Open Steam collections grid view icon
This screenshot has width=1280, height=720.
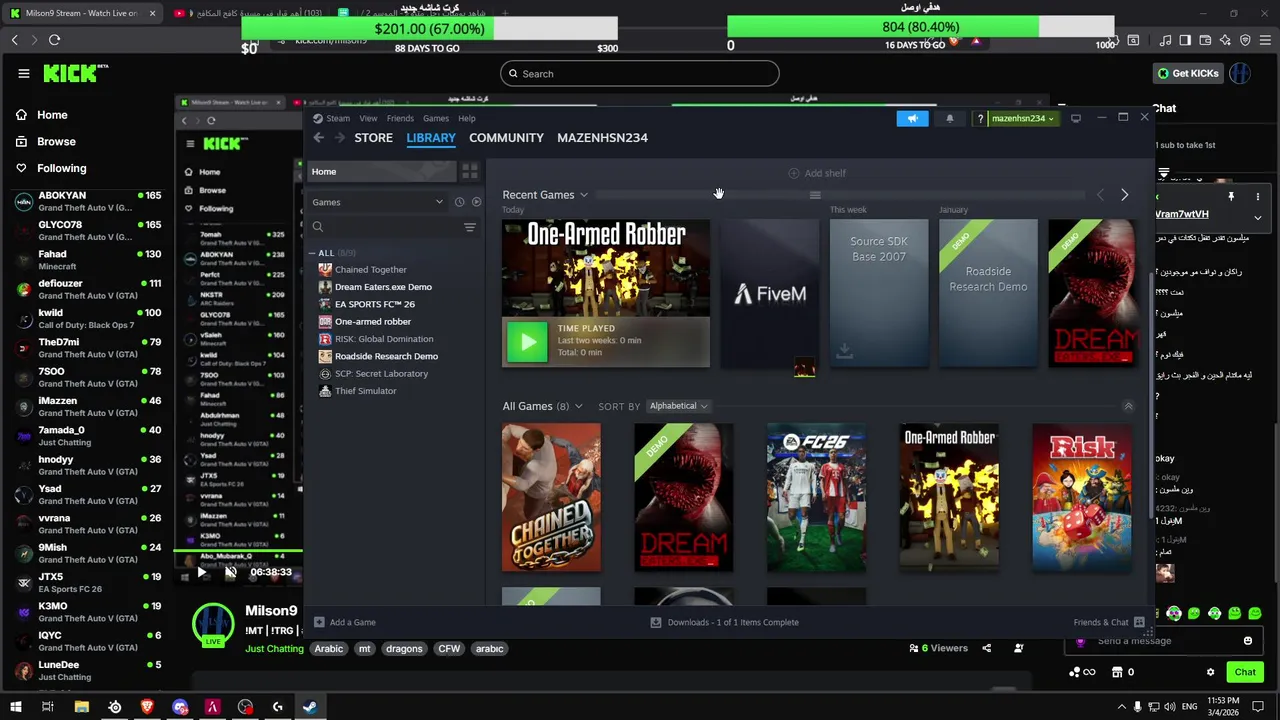click(470, 172)
